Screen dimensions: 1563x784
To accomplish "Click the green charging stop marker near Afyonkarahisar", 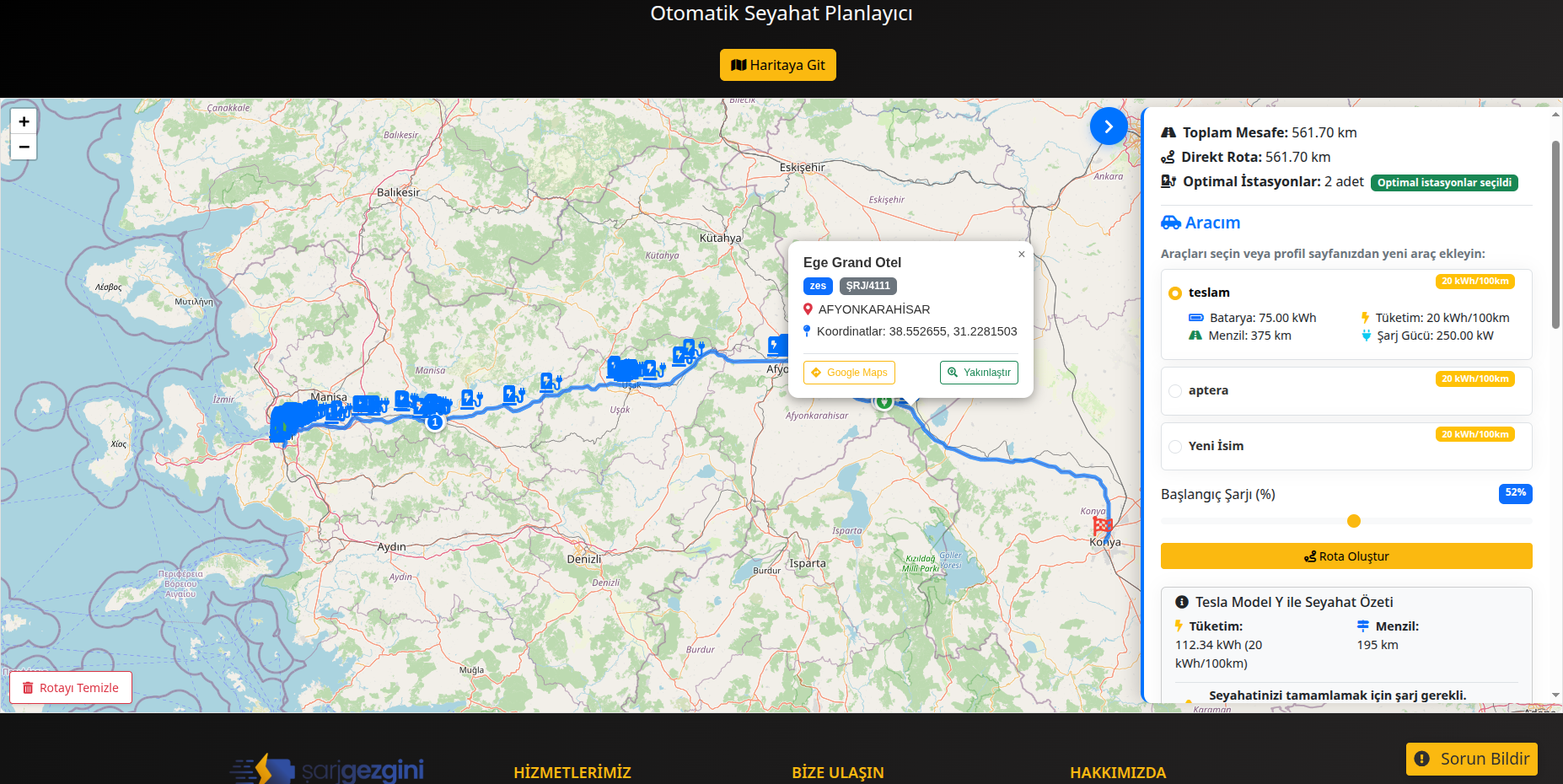I will click(884, 402).
